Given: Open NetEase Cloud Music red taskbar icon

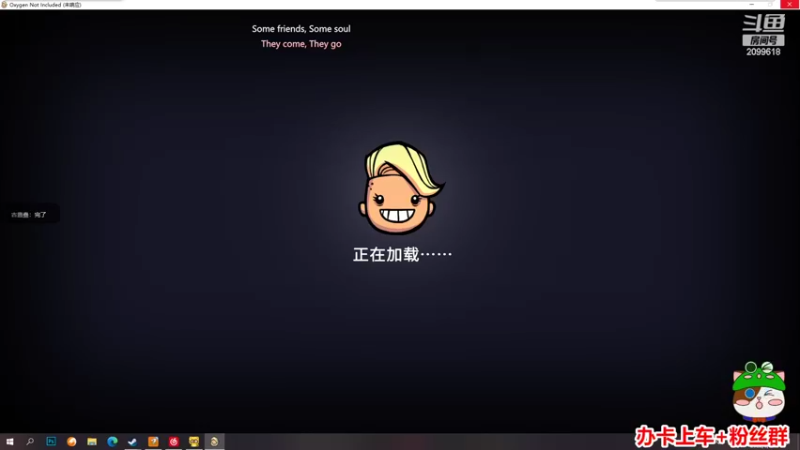Looking at the screenshot, I should 173,441.
